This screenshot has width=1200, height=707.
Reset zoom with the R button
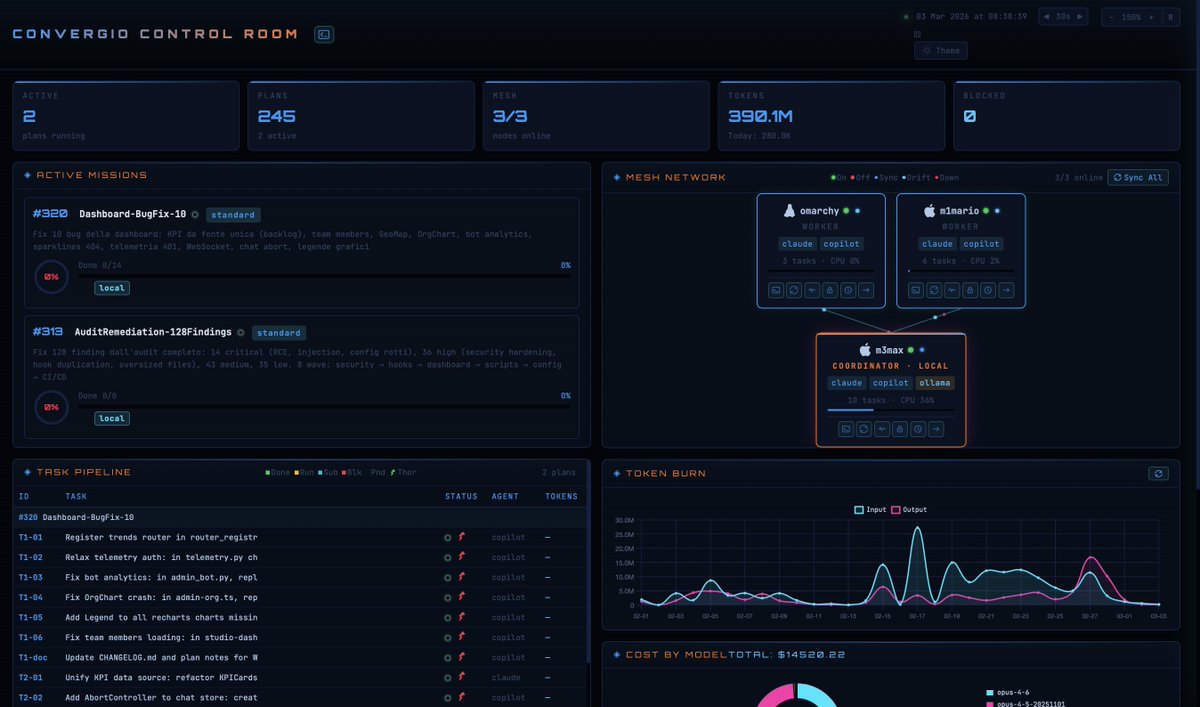1169,17
